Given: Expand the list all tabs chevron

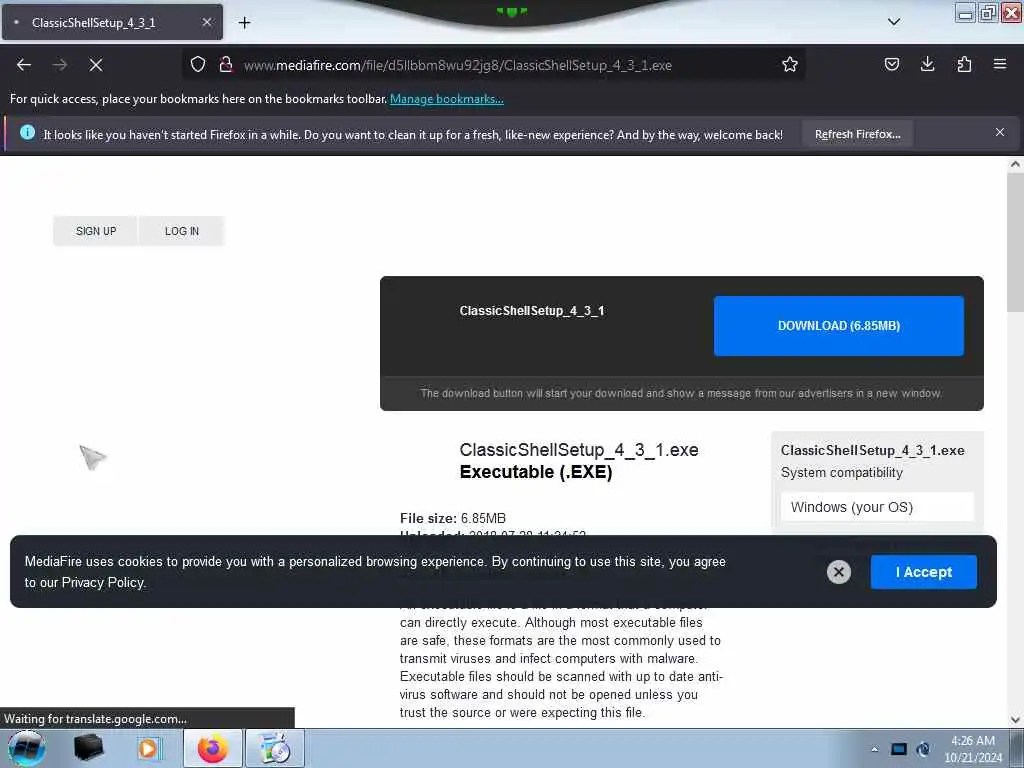Looking at the screenshot, I should click(894, 22).
